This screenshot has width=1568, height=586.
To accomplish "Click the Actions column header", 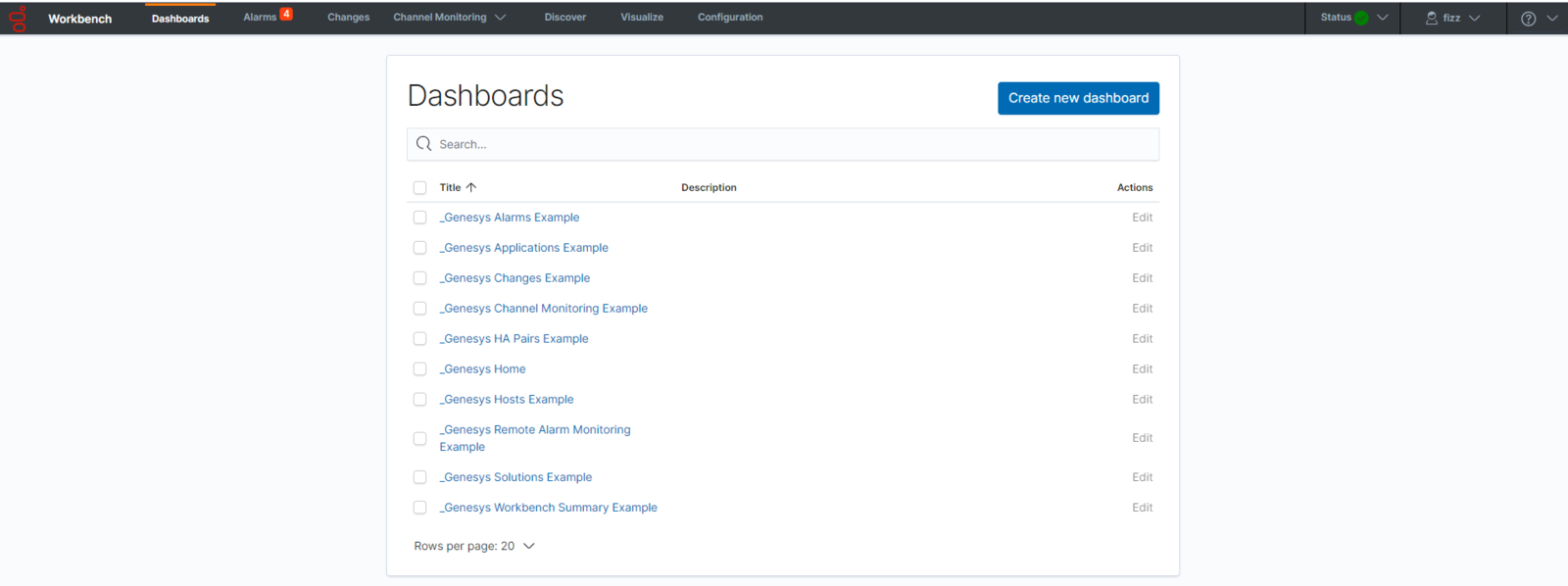I will pos(1135,187).
